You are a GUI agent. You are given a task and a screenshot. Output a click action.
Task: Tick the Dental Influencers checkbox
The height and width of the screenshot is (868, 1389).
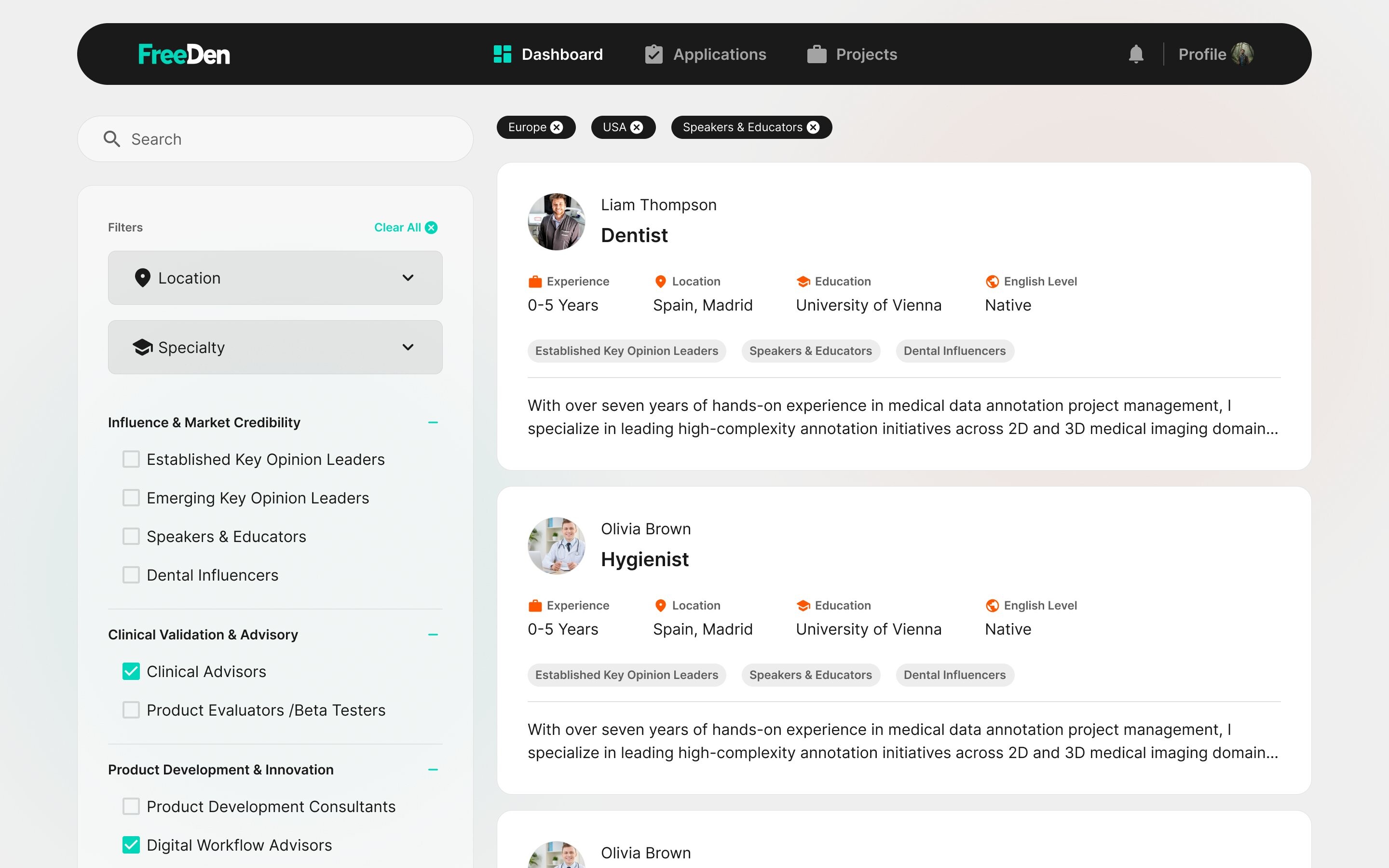click(131, 575)
